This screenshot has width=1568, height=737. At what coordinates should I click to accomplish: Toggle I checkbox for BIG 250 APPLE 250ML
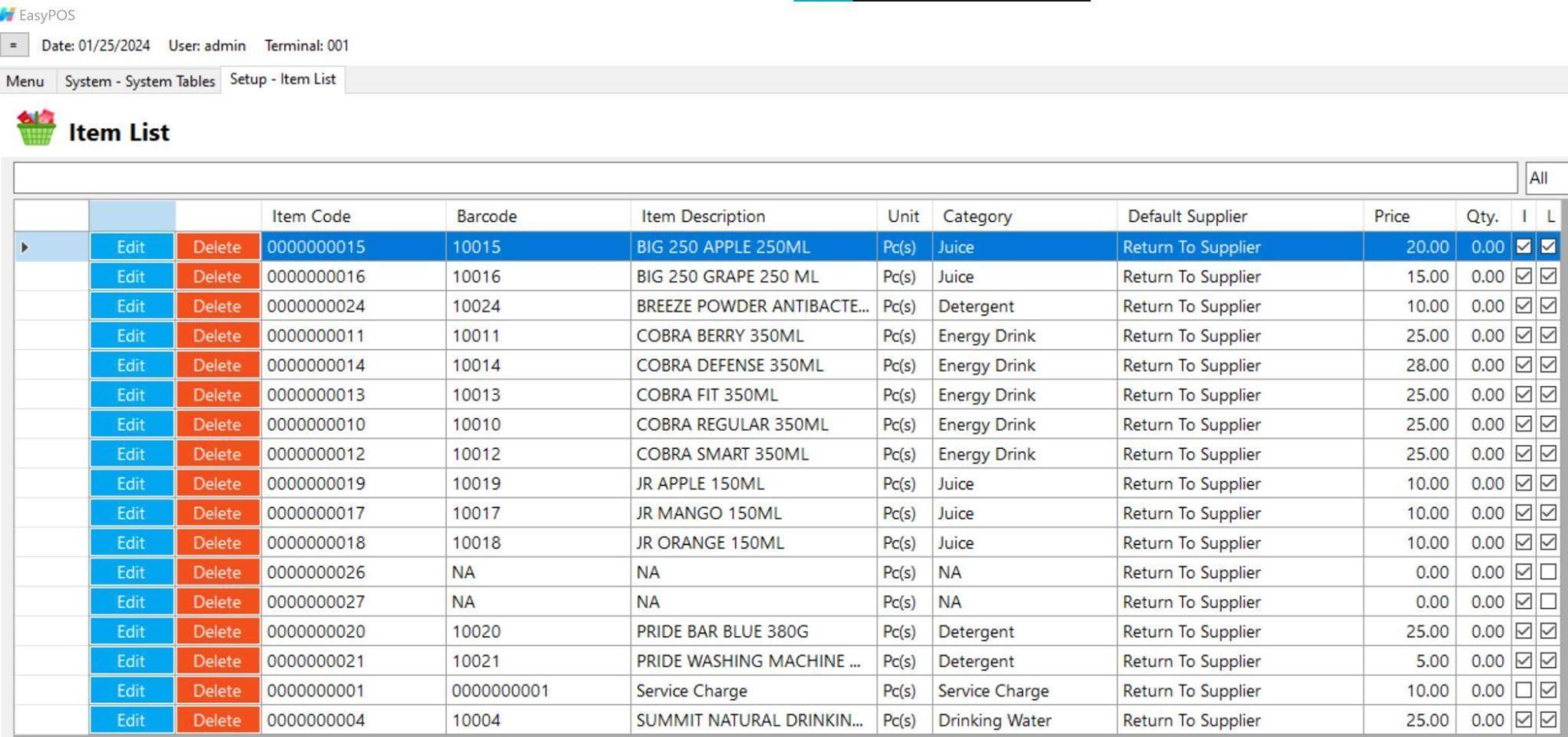(x=1523, y=246)
